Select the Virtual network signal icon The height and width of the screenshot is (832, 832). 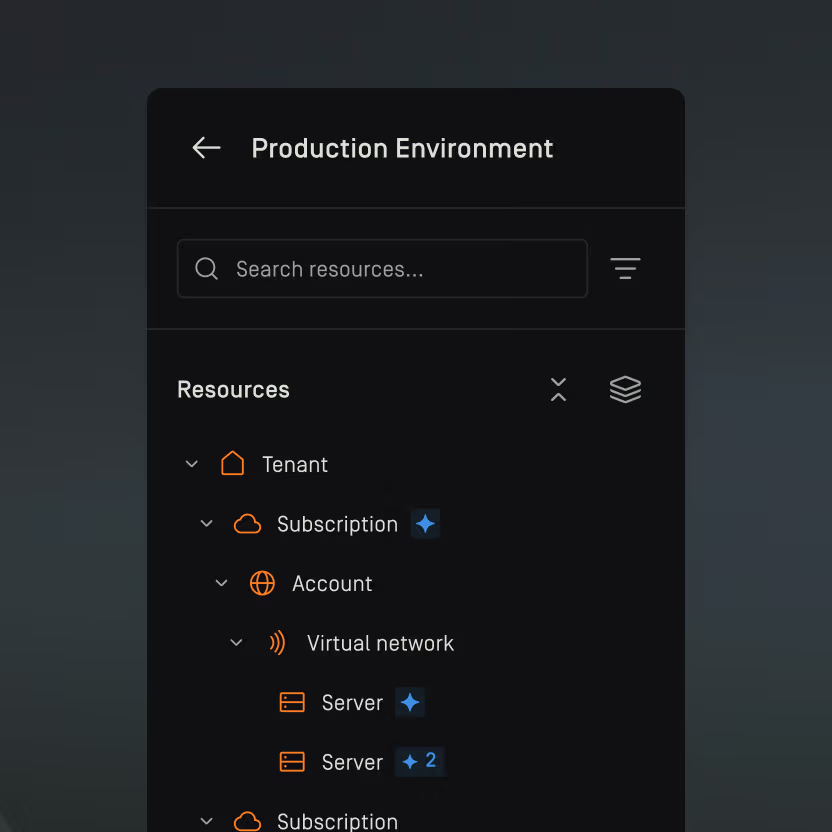(277, 643)
